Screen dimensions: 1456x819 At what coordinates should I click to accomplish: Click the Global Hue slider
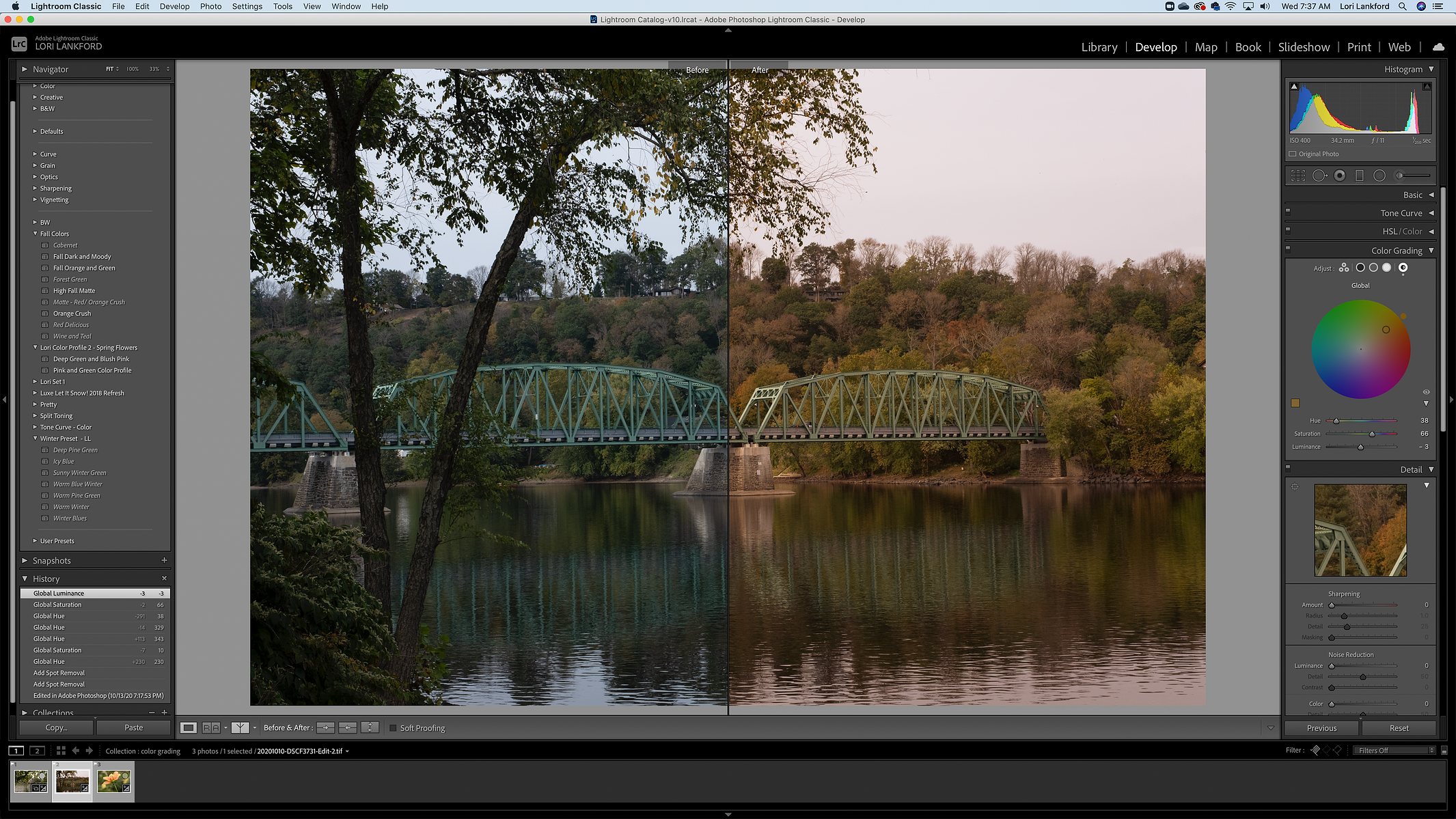click(x=1361, y=421)
